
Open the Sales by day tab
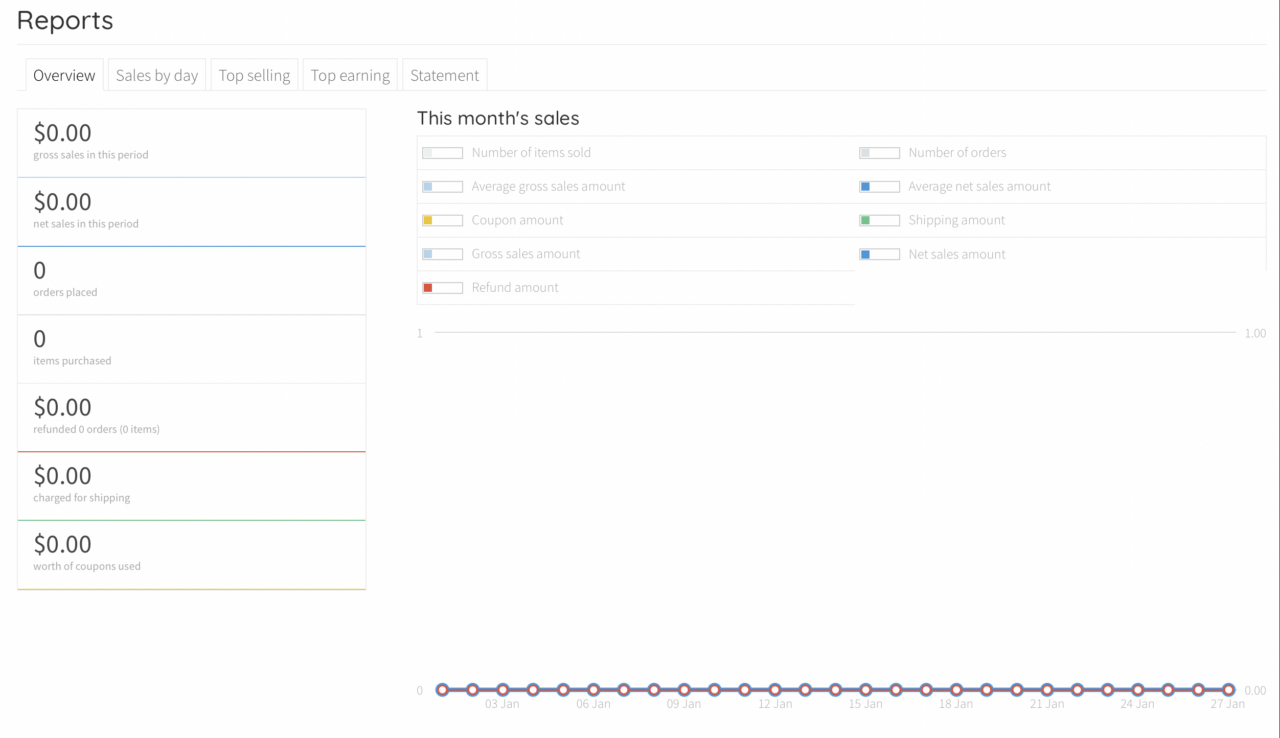(x=157, y=75)
